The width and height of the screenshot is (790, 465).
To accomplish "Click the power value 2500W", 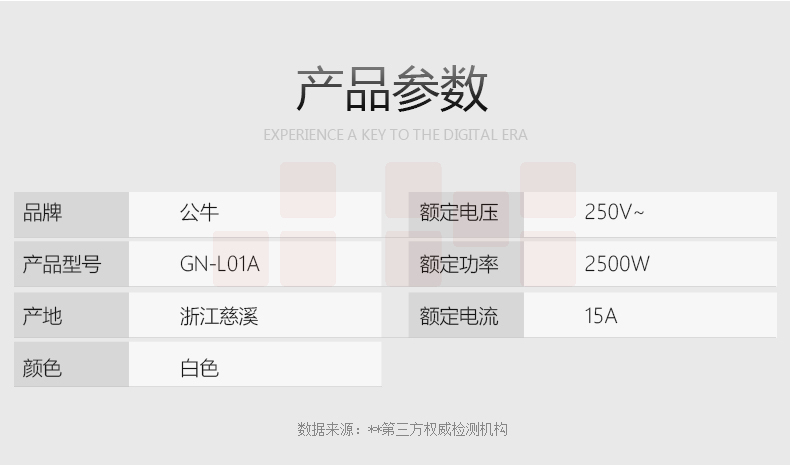I will (x=617, y=265).
